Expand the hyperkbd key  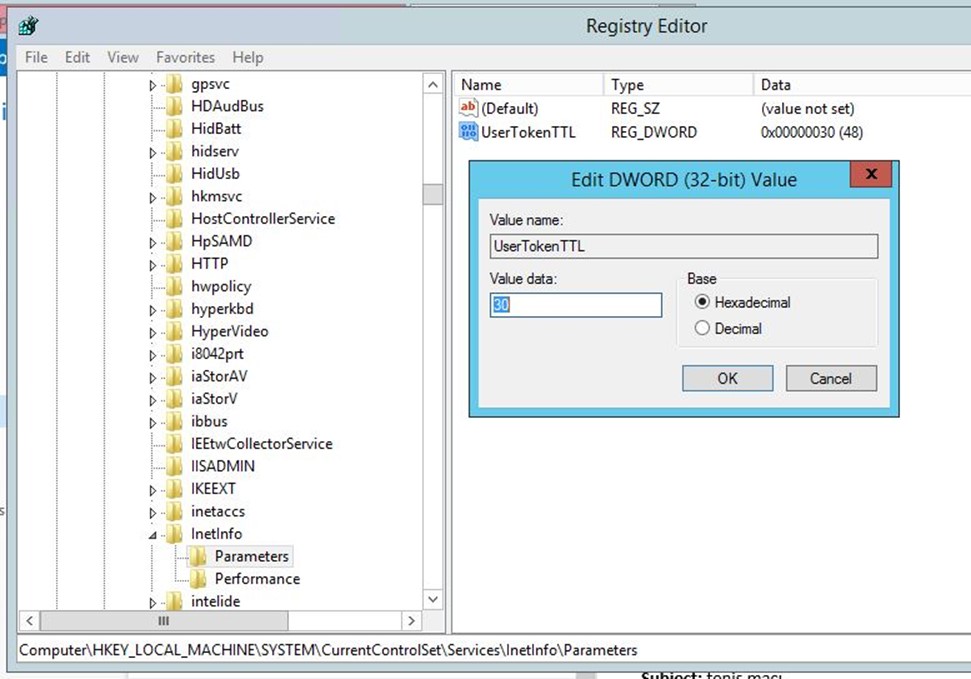tap(153, 310)
